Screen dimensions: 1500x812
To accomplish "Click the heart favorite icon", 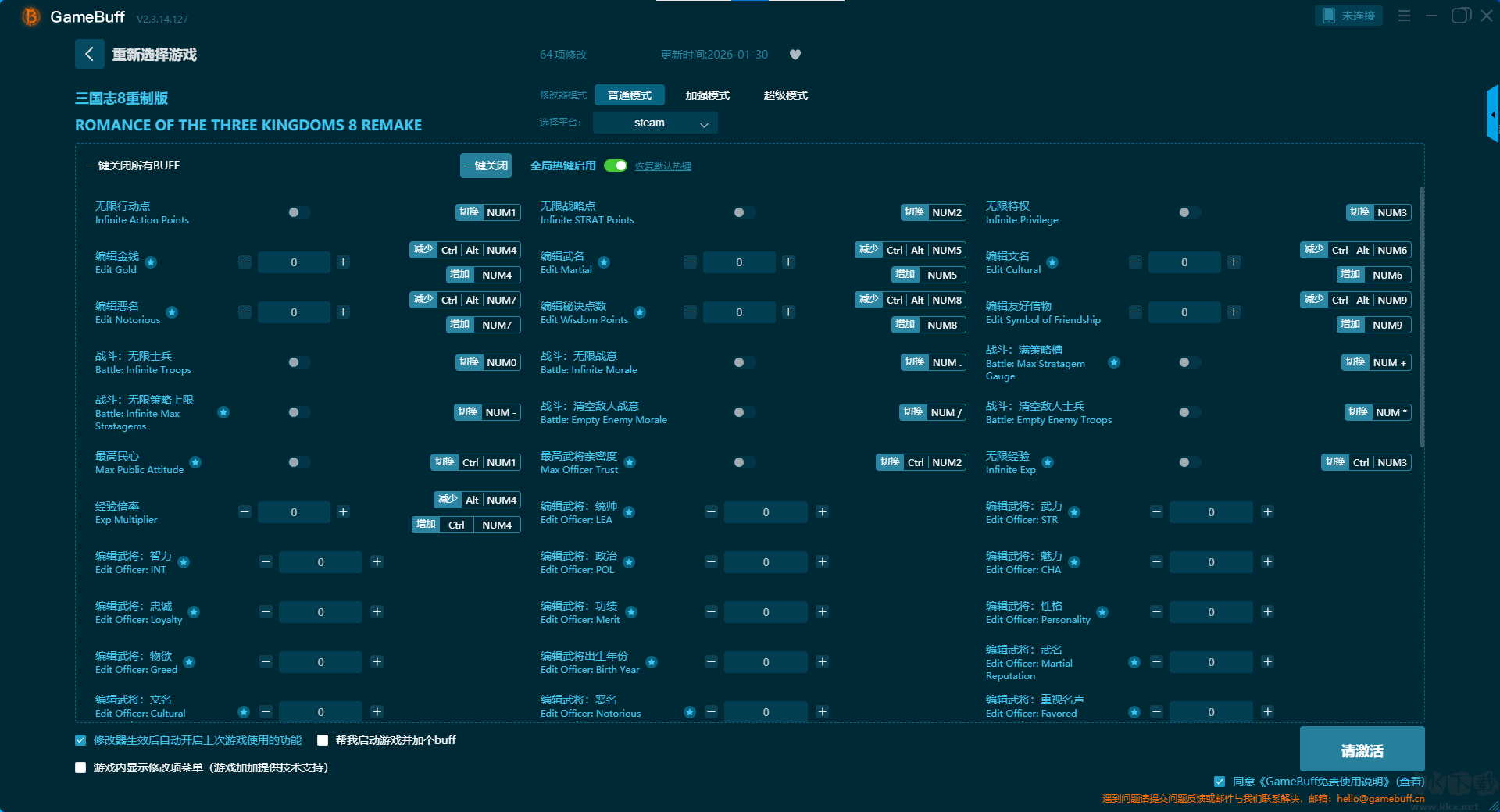I will (795, 55).
